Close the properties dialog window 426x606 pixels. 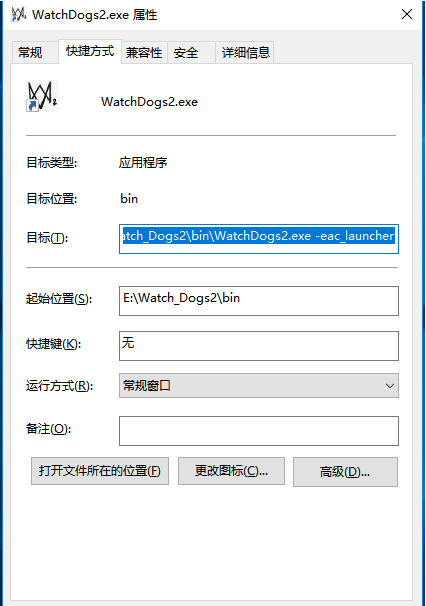click(407, 14)
